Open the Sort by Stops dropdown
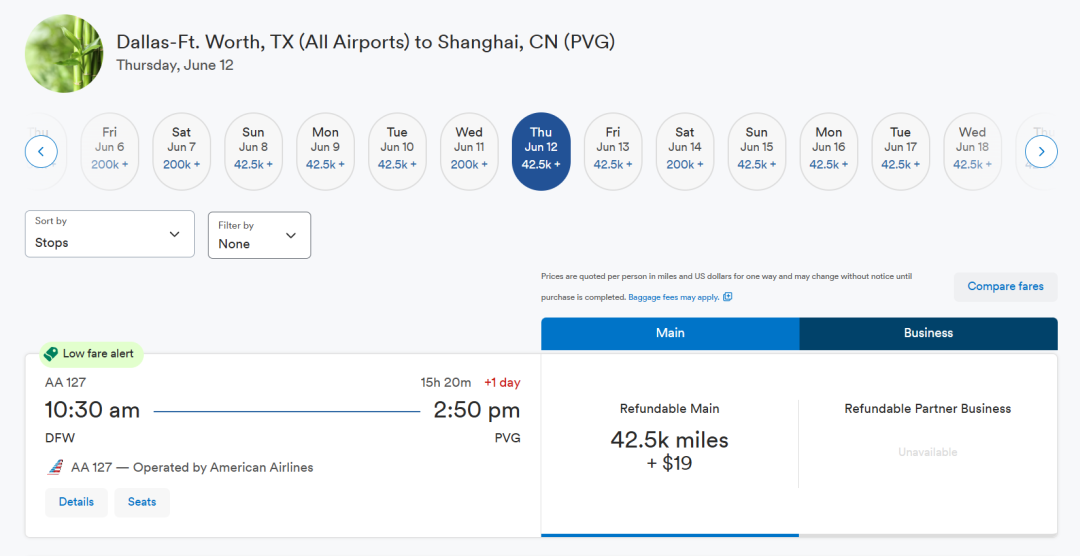The height and width of the screenshot is (556, 1080). click(x=110, y=234)
